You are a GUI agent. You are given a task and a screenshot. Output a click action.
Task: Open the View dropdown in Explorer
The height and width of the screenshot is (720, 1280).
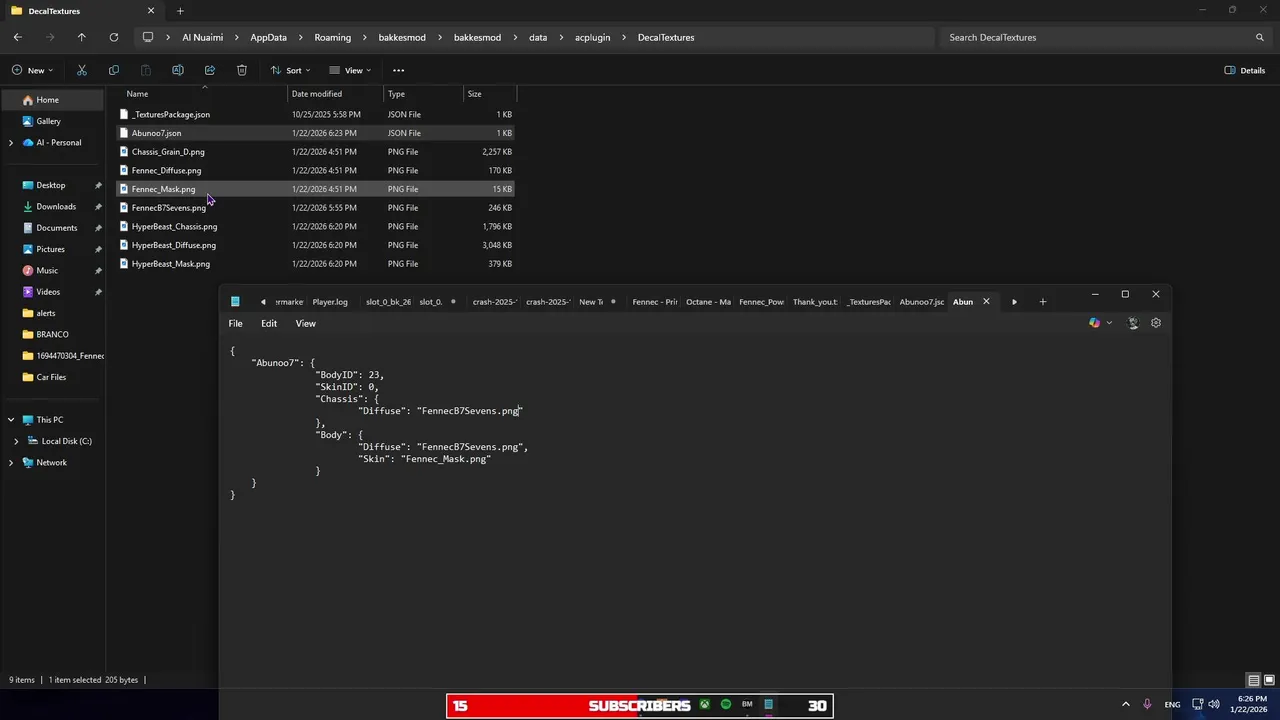[x=351, y=70]
